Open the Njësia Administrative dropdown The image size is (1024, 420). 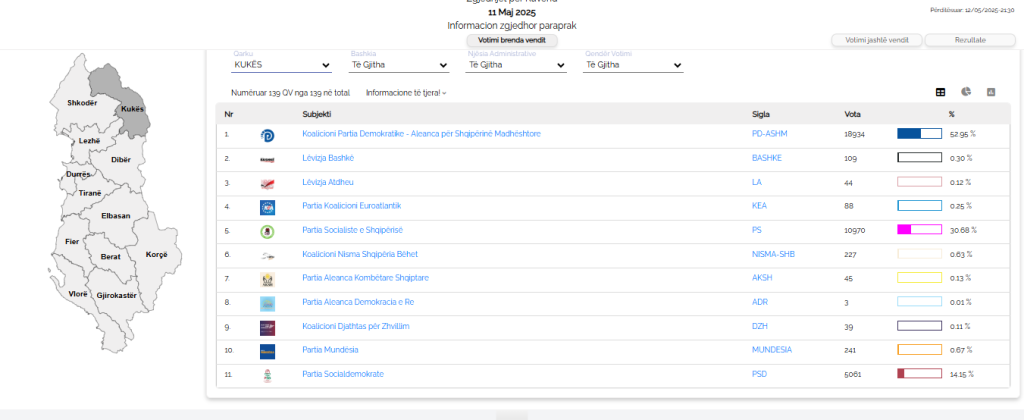[x=516, y=65]
